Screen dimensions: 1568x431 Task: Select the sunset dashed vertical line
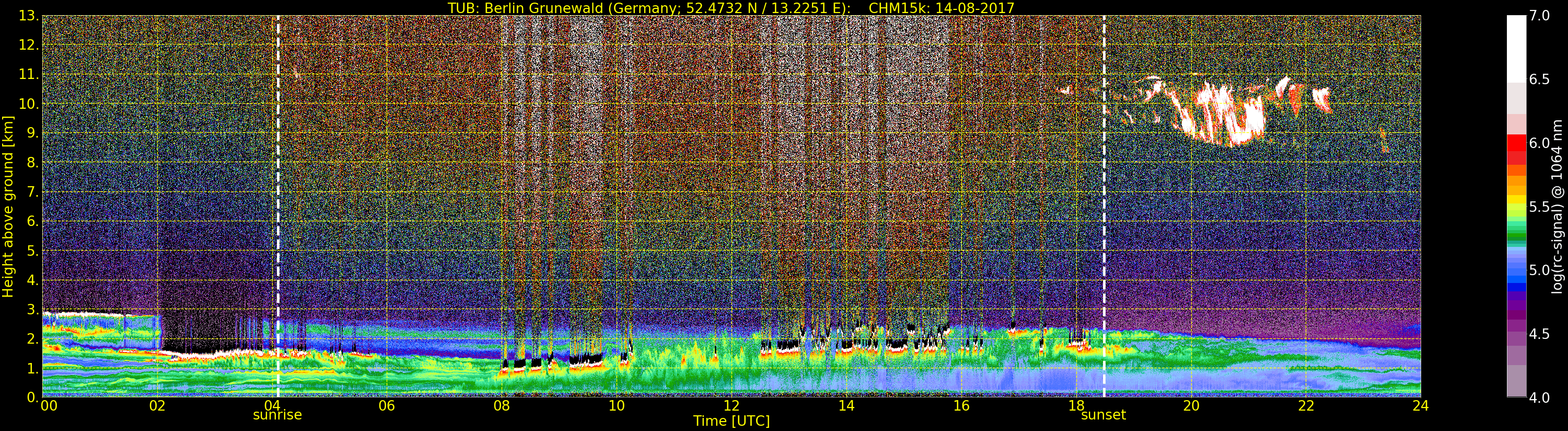(1104, 207)
